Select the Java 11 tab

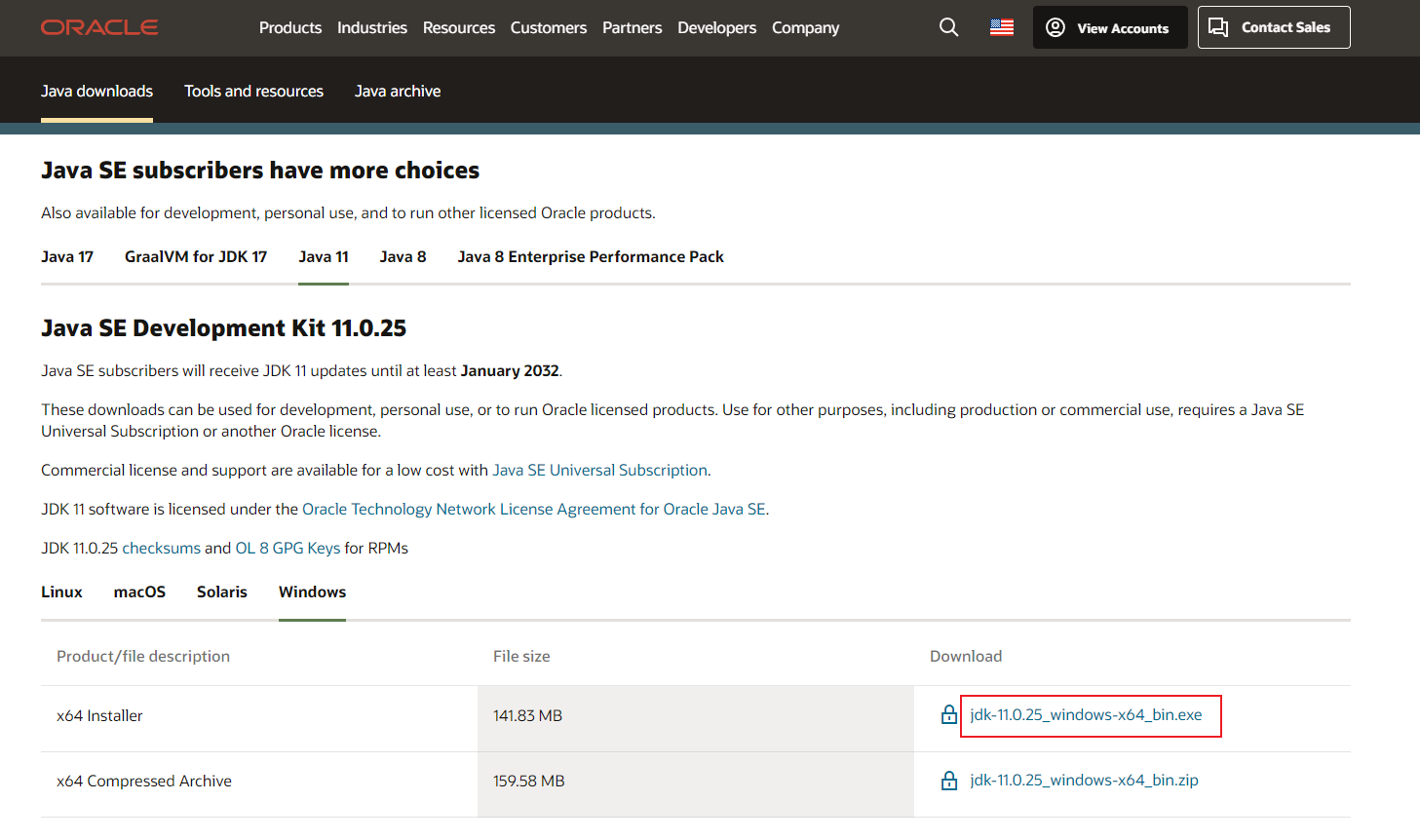[x=324, y=256]
